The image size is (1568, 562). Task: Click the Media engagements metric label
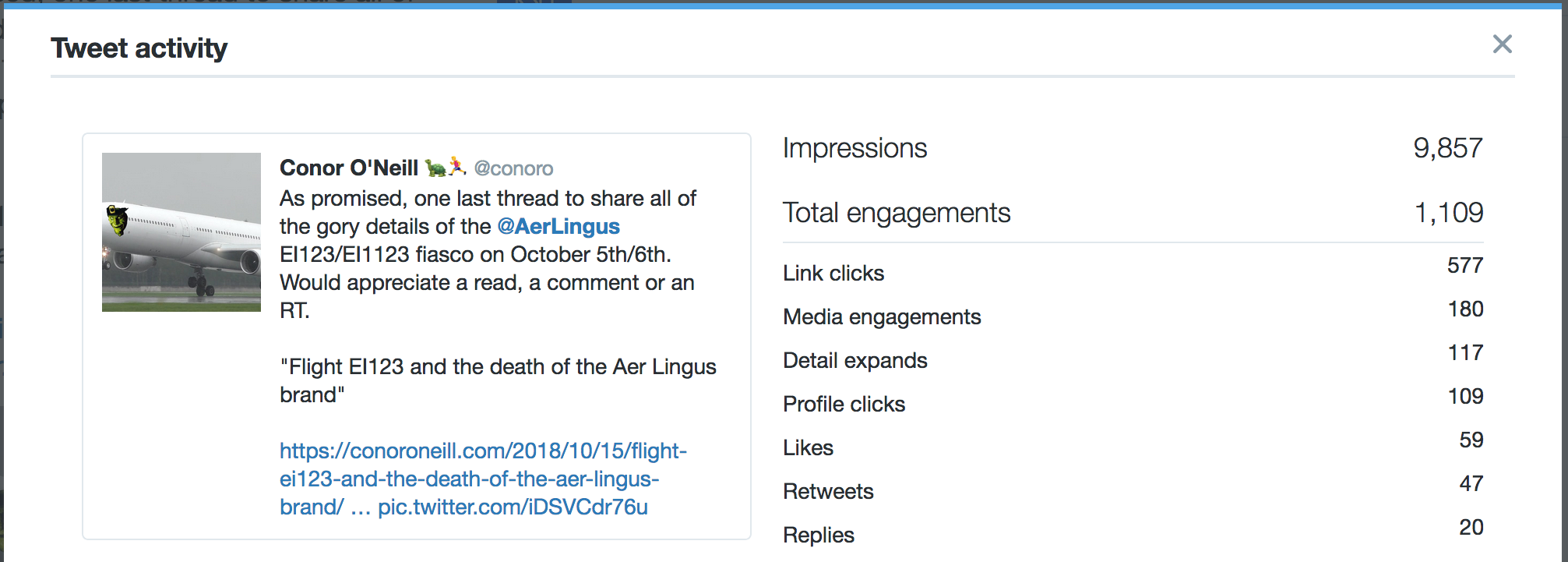[882, 316]
